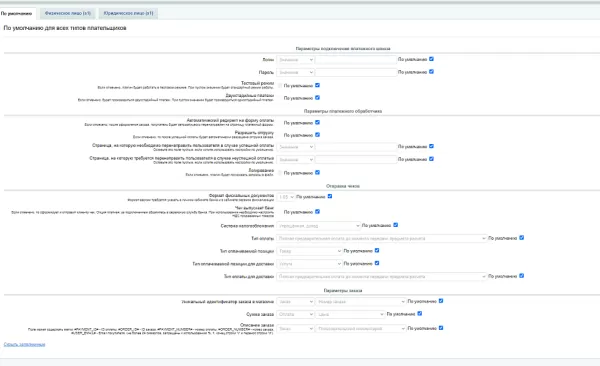Switch to the Физическое лицо (s1) tab

(68, 13)
